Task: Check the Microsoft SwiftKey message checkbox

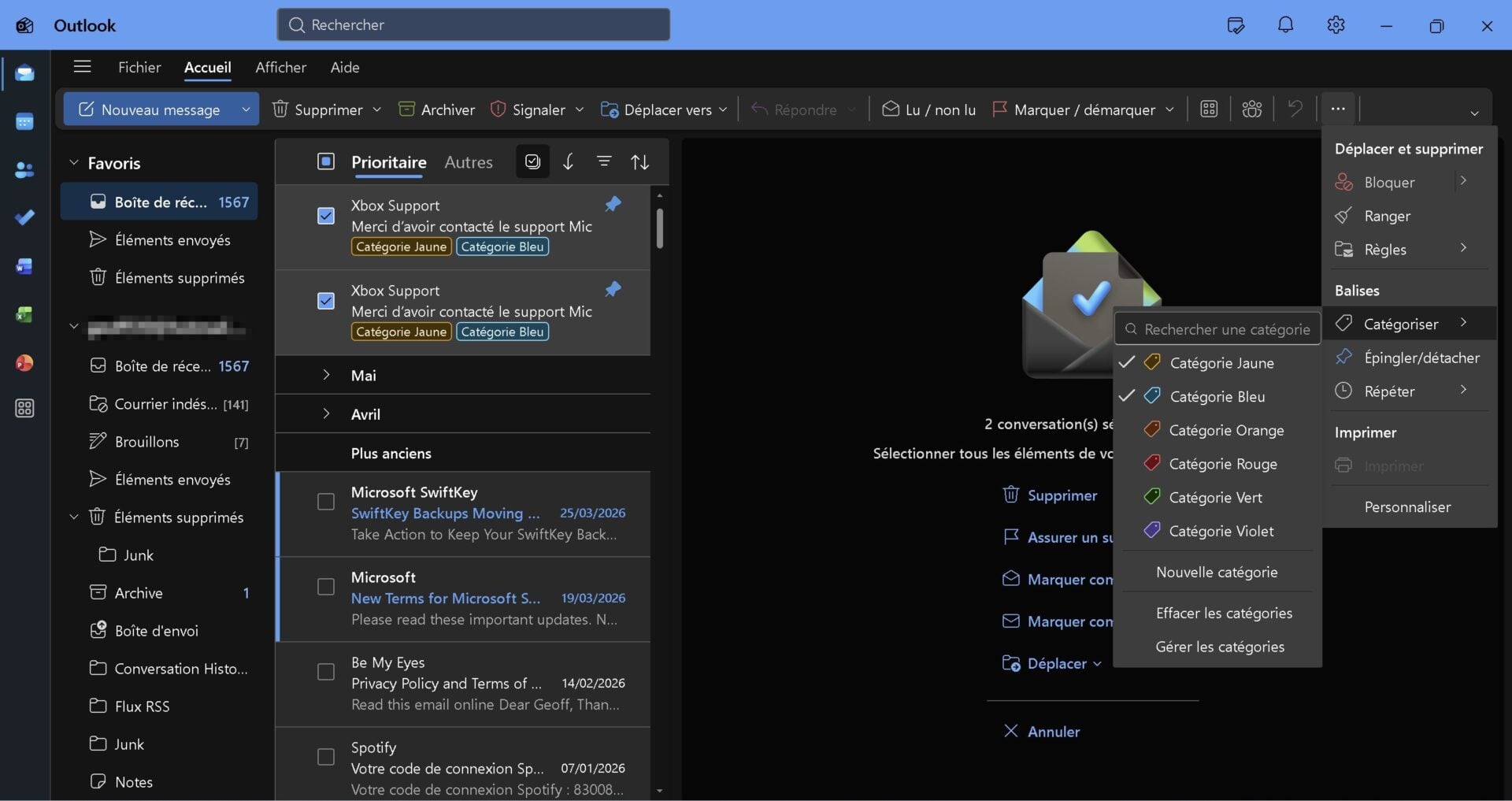Action: coord(325,502)
